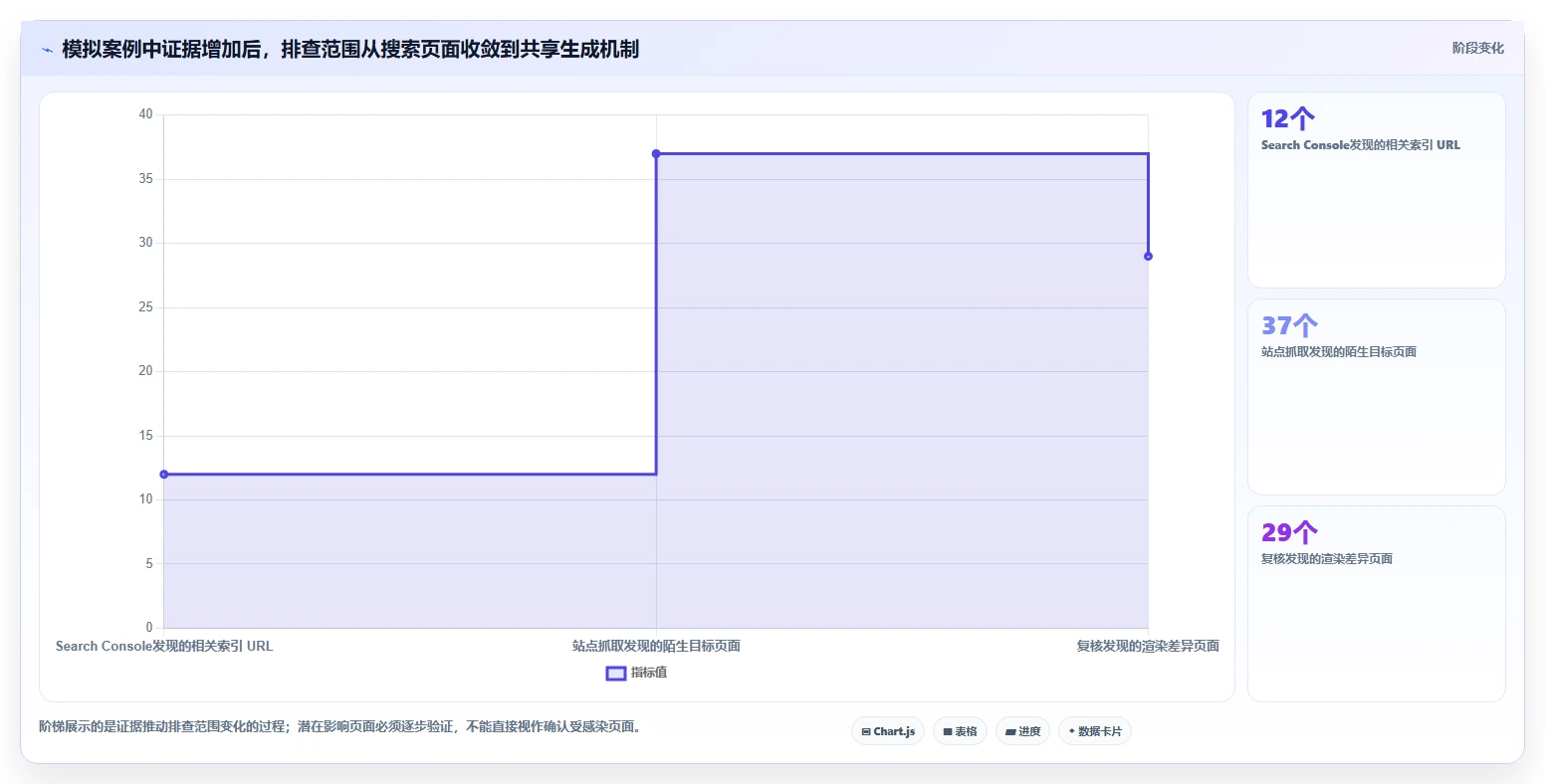
Task: Click the y-axis tick label 35
Action: (146, 179)
